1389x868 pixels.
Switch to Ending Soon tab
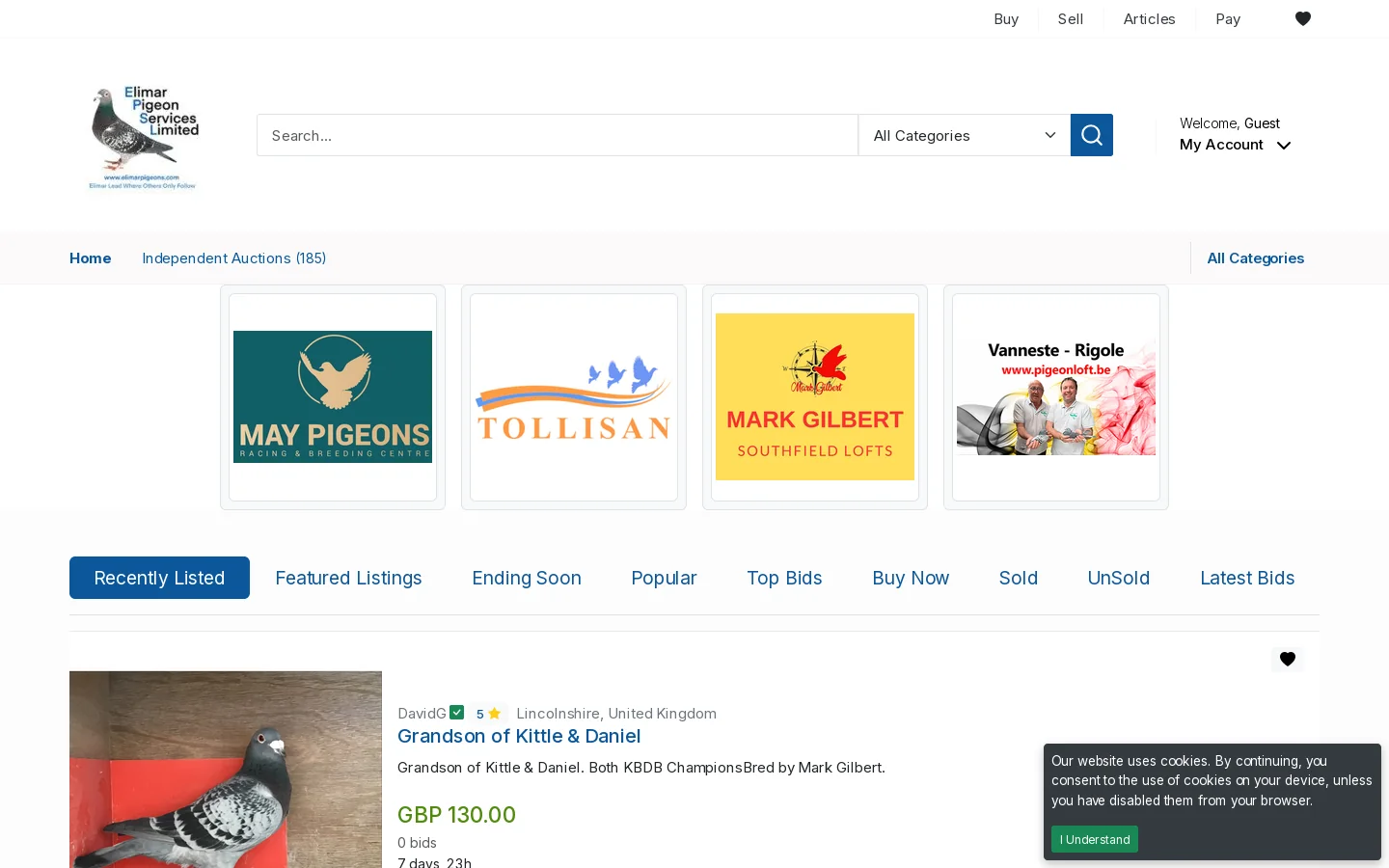coord(527,578)
